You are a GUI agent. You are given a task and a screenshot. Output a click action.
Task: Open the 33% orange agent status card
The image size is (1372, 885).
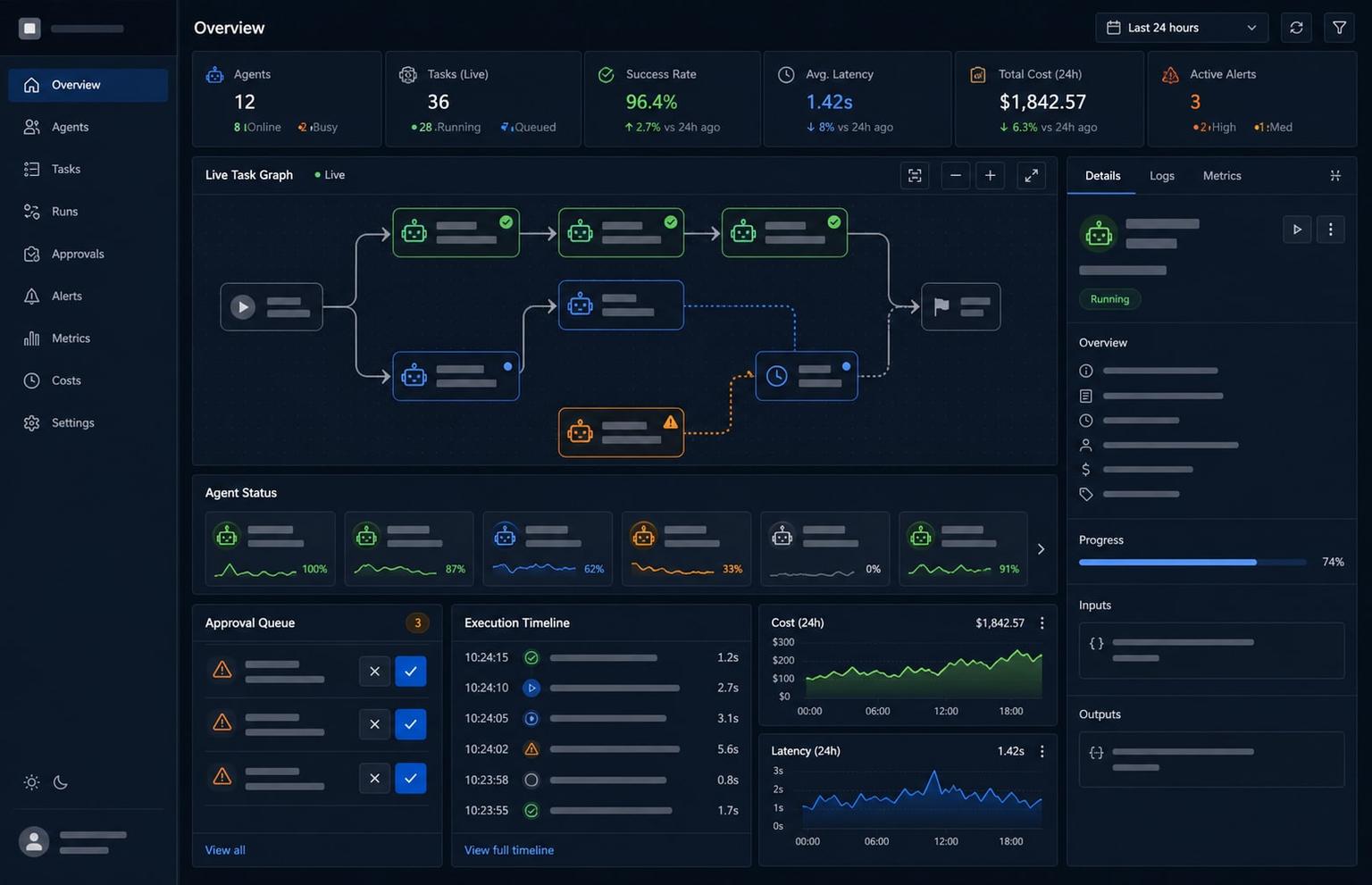pyautogui.click(x=686, y=548)
